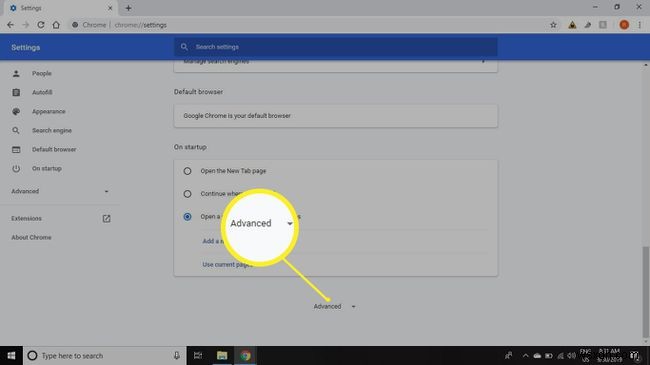Viewport: 650px width, 365px height.
Task: Open the warning triangle extension icon
Action: click(572, 25)
